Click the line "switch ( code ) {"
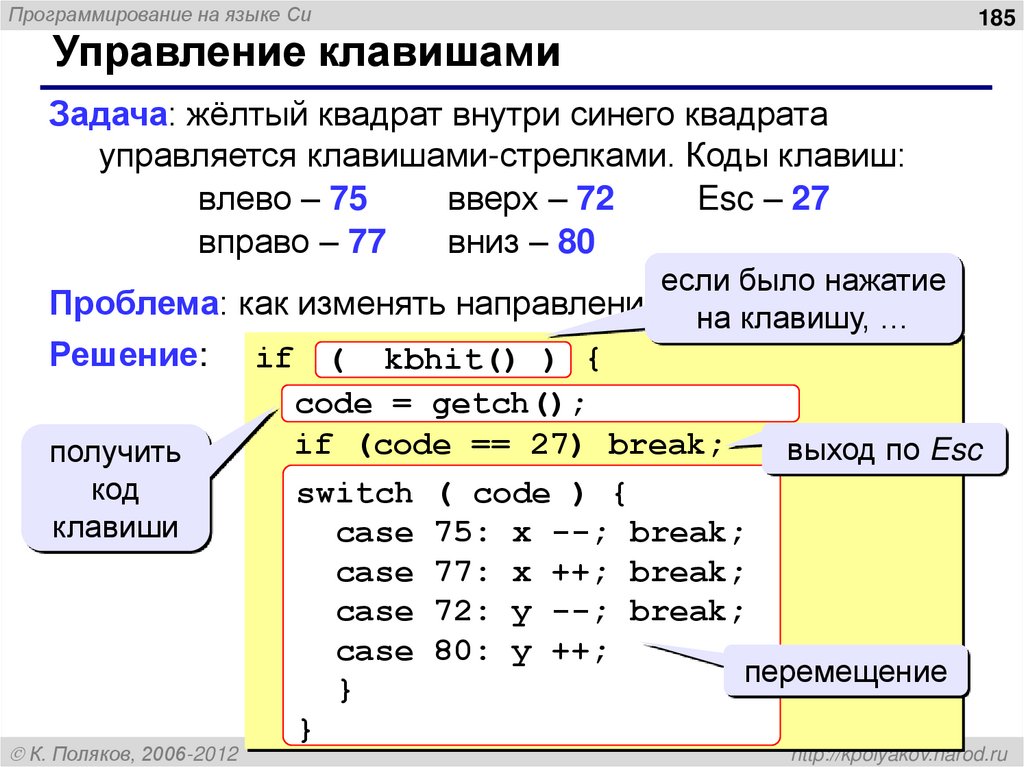The width and height of the screenshot is (1024, 767). tap(461, 493)
